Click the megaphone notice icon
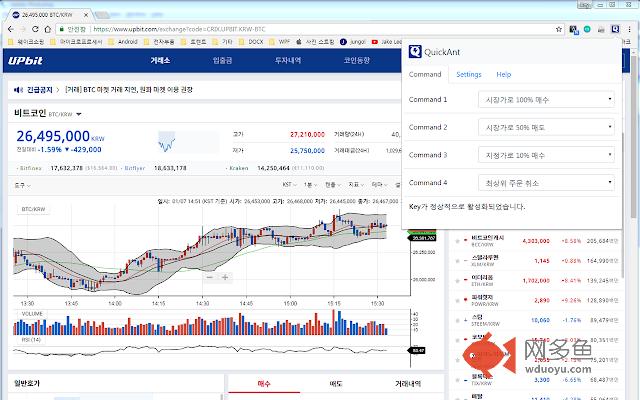 (18, 90)
